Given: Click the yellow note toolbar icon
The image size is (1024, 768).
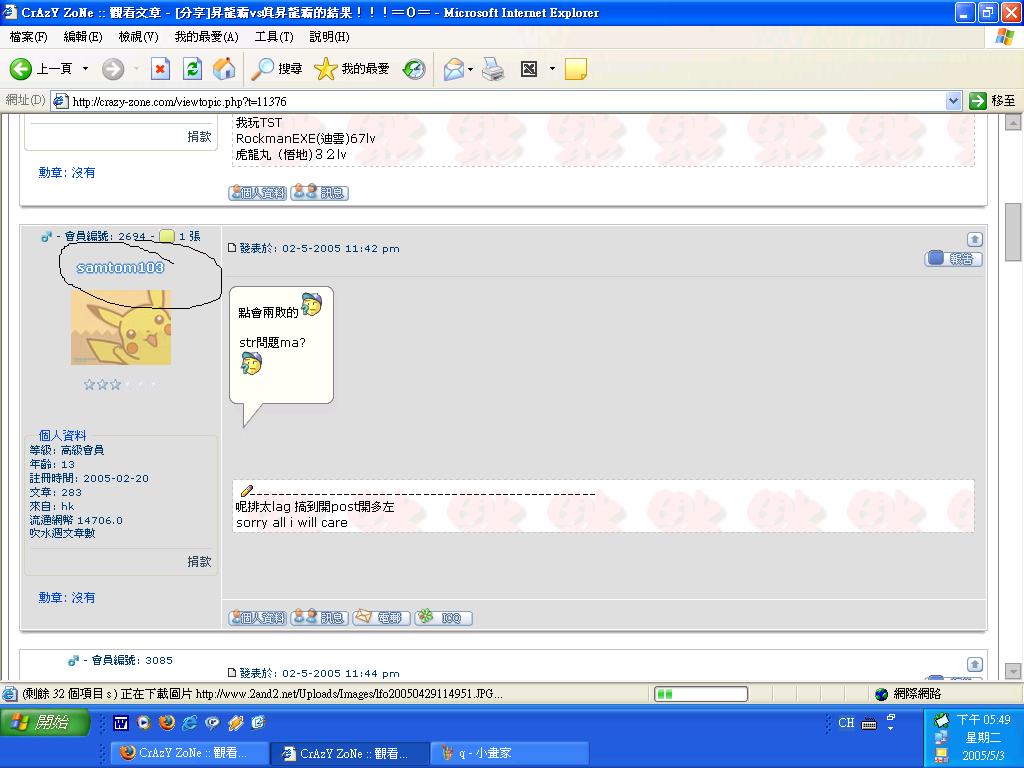Looking at the screenshot, I should [x=575, y=69].
